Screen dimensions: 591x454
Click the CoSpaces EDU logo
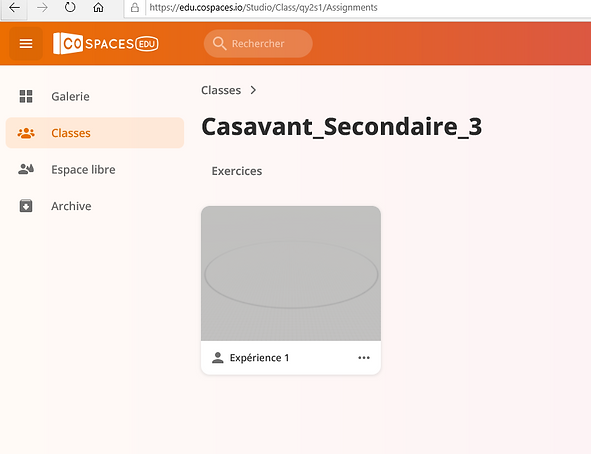pyautogui.click(x=106, y=44)
